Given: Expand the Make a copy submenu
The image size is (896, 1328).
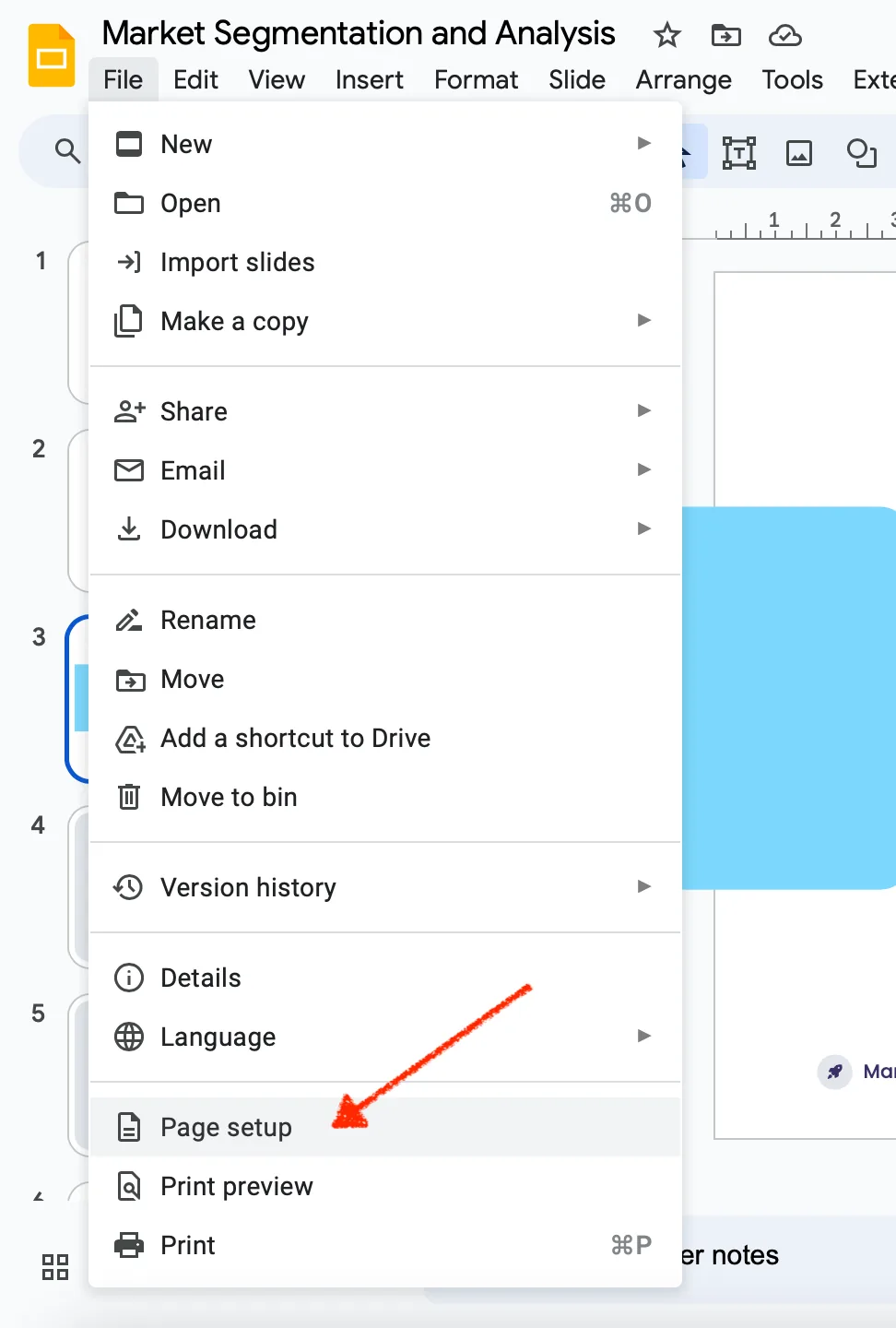Looking at the screenshot, I should click(x=644, y=320).
